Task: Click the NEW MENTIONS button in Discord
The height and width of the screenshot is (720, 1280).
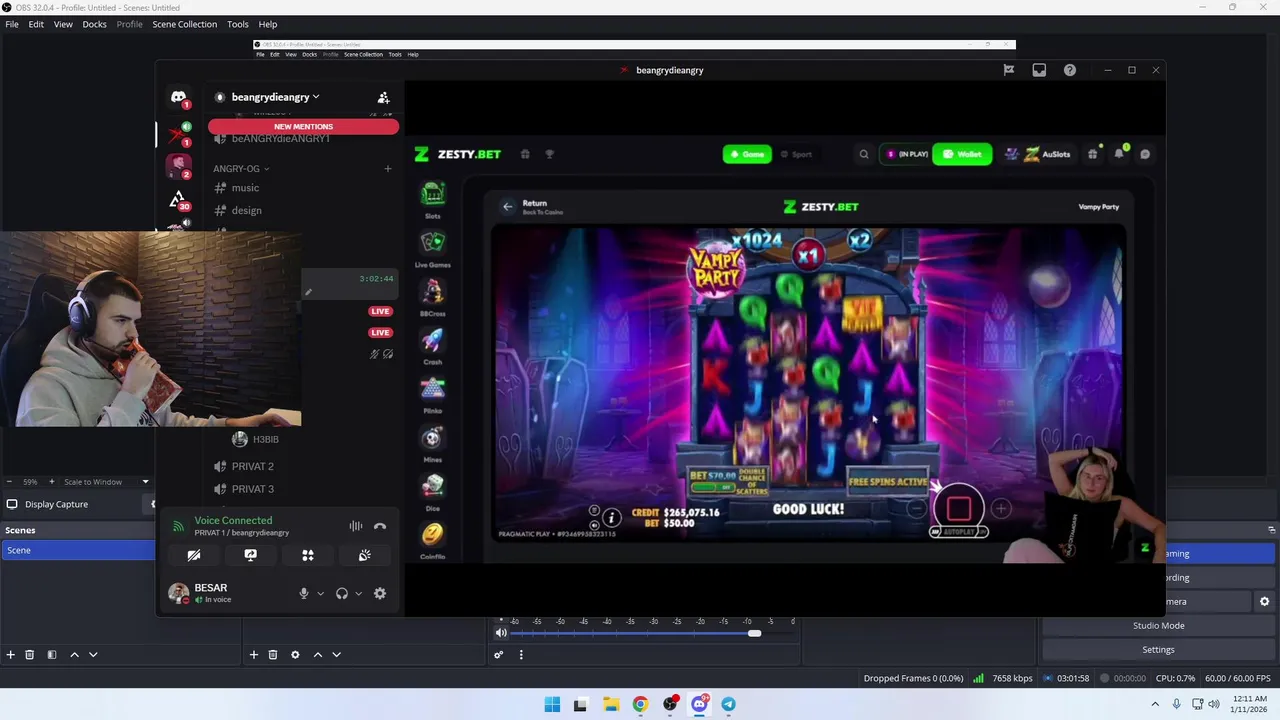Action: point(303,127)
